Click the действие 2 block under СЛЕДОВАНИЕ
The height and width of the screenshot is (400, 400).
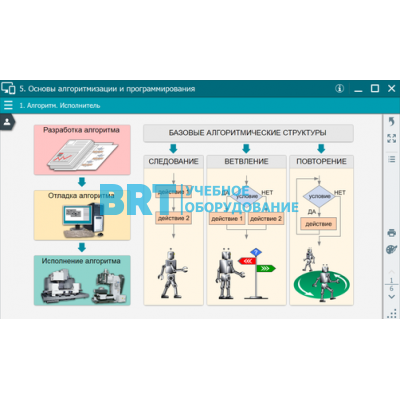[173, 218]
